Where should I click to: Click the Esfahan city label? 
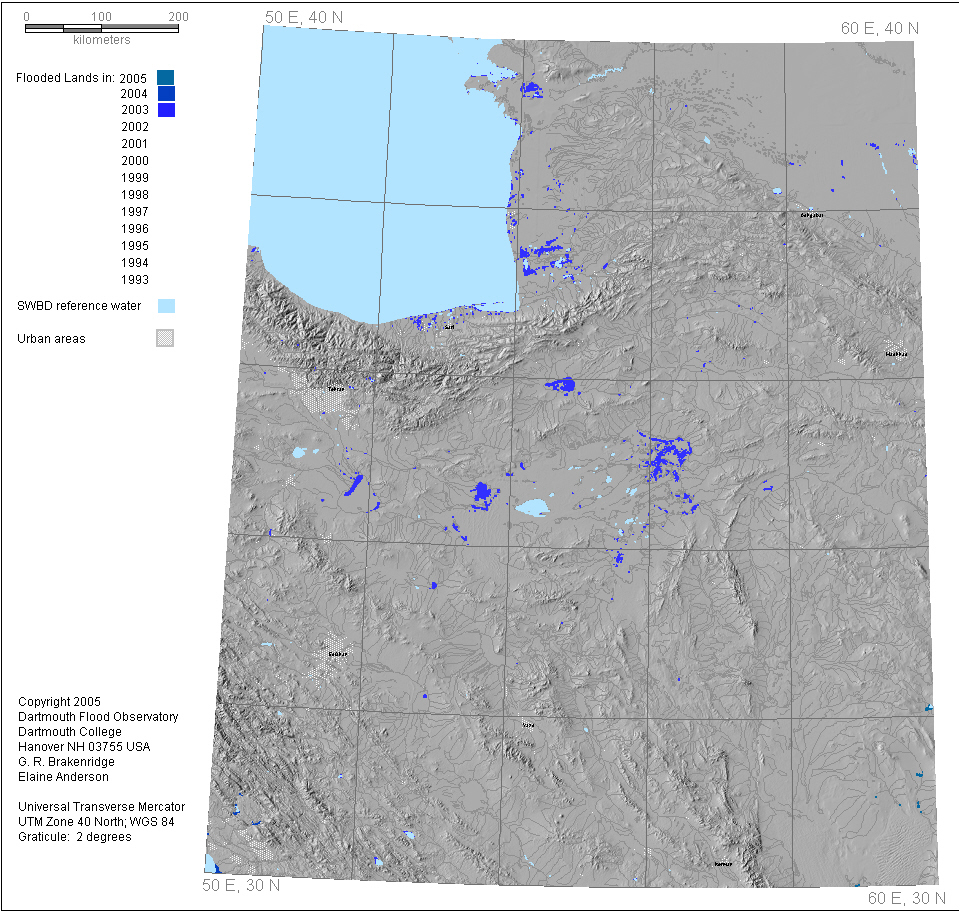(337, 655)
